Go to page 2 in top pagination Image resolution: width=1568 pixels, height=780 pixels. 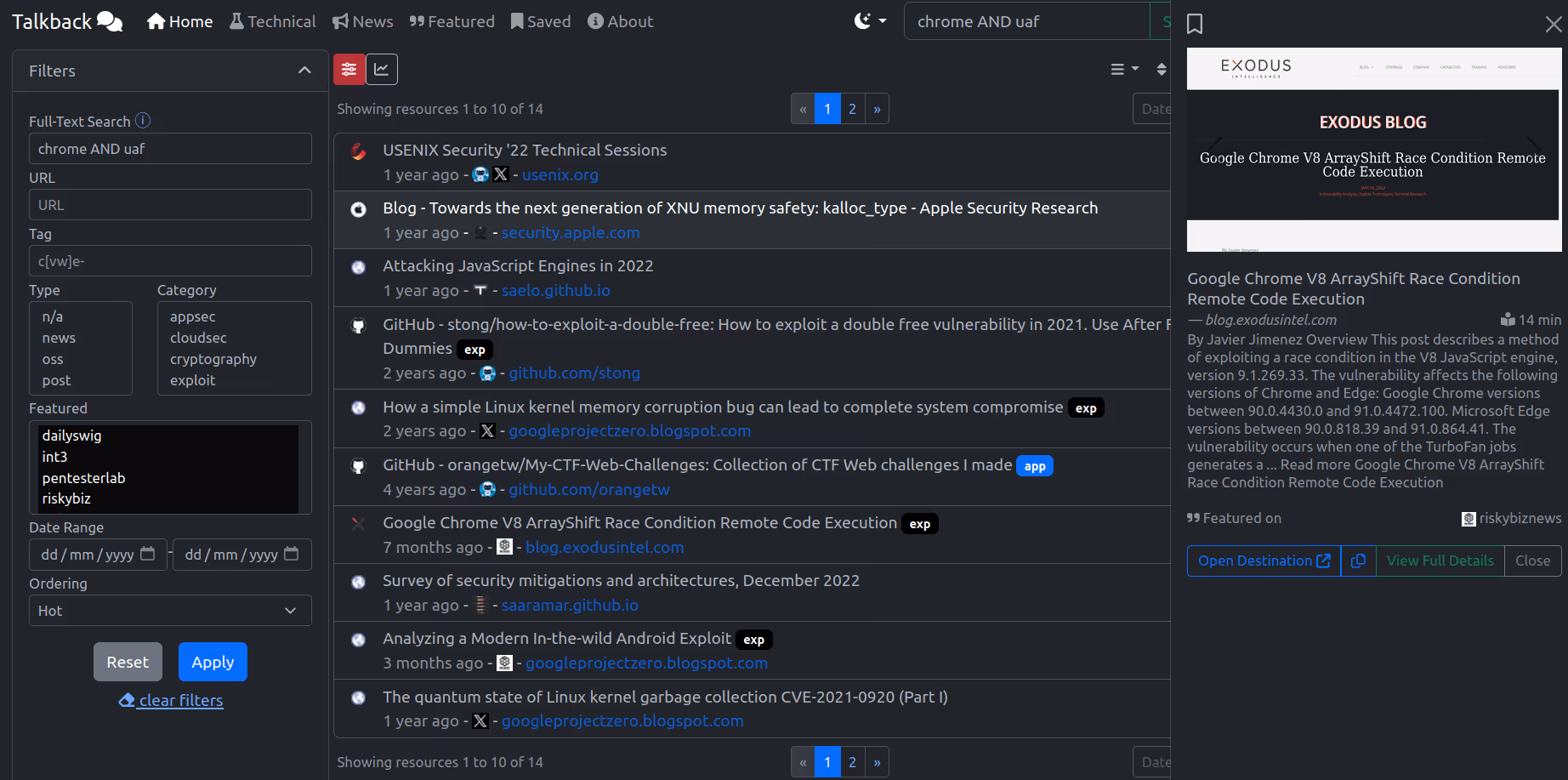pos(852,109)
